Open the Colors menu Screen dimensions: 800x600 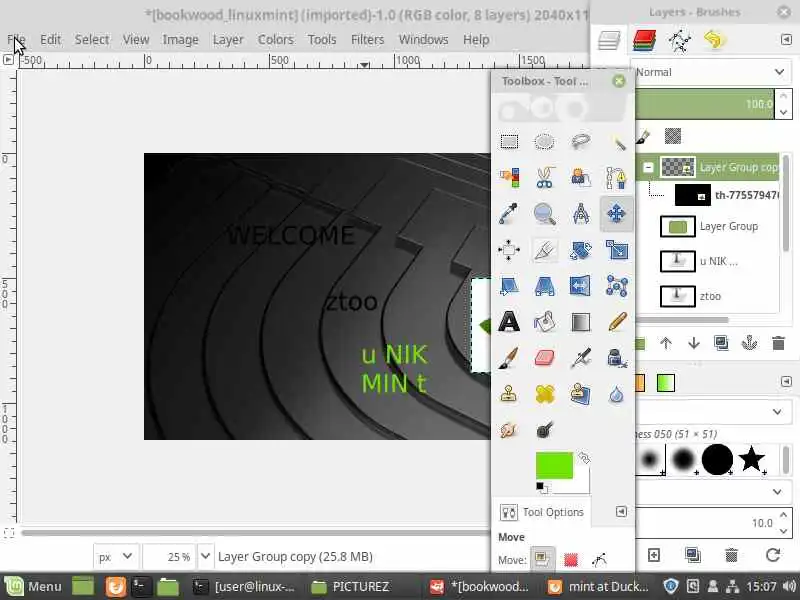(x=276, y=39)
